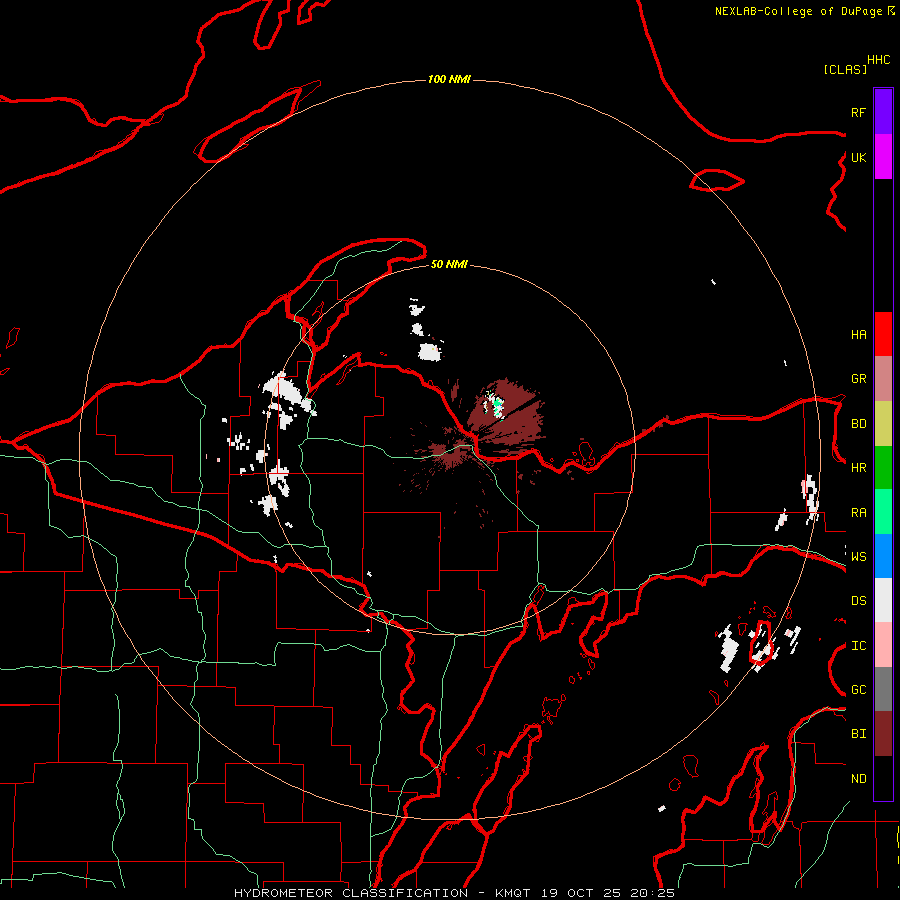Click the green rain echo near radar center
Image resolution: width=900 pixels, height=900 pixels.
(x=498, y=405)
